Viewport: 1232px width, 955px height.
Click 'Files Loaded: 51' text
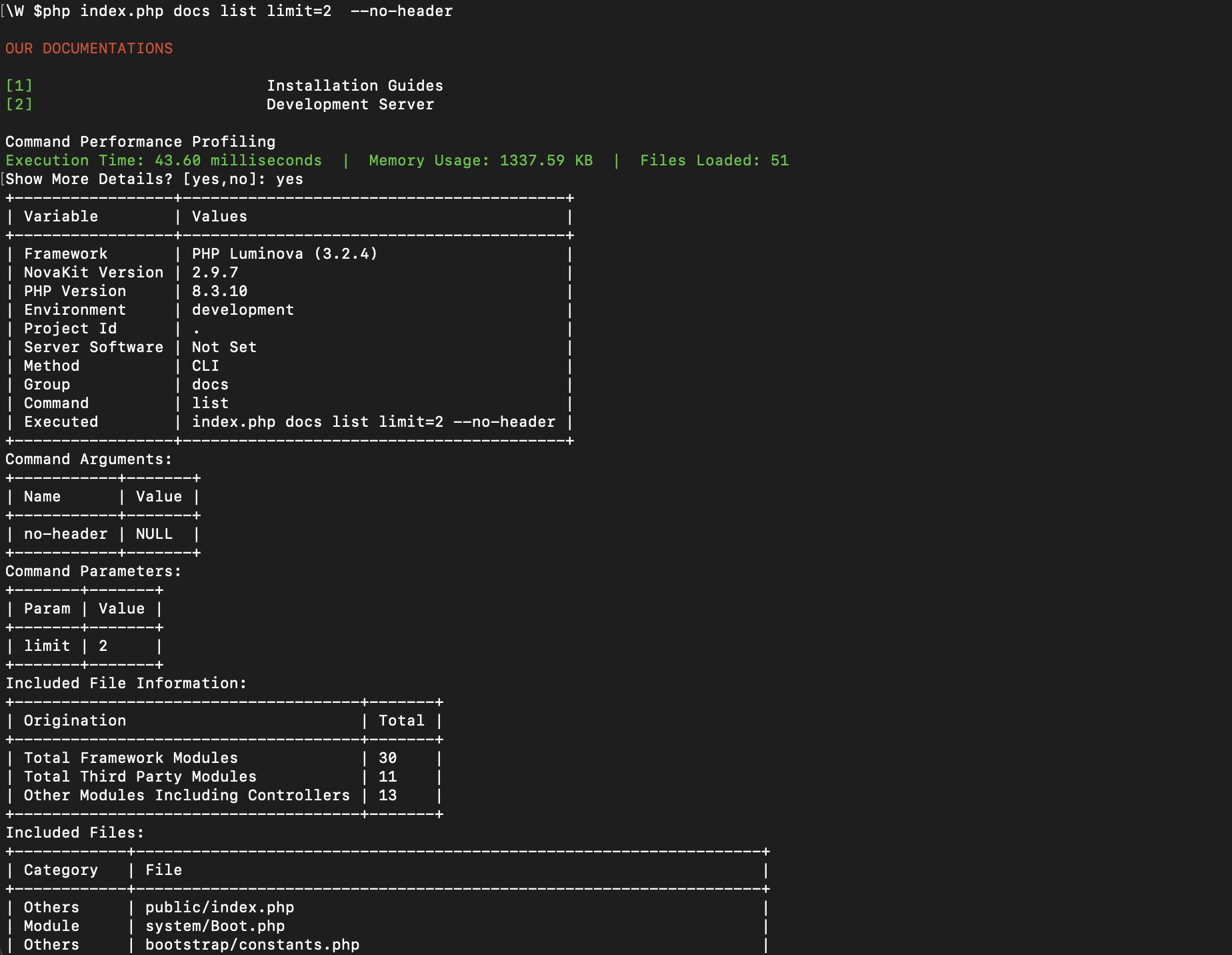[714, 161]
